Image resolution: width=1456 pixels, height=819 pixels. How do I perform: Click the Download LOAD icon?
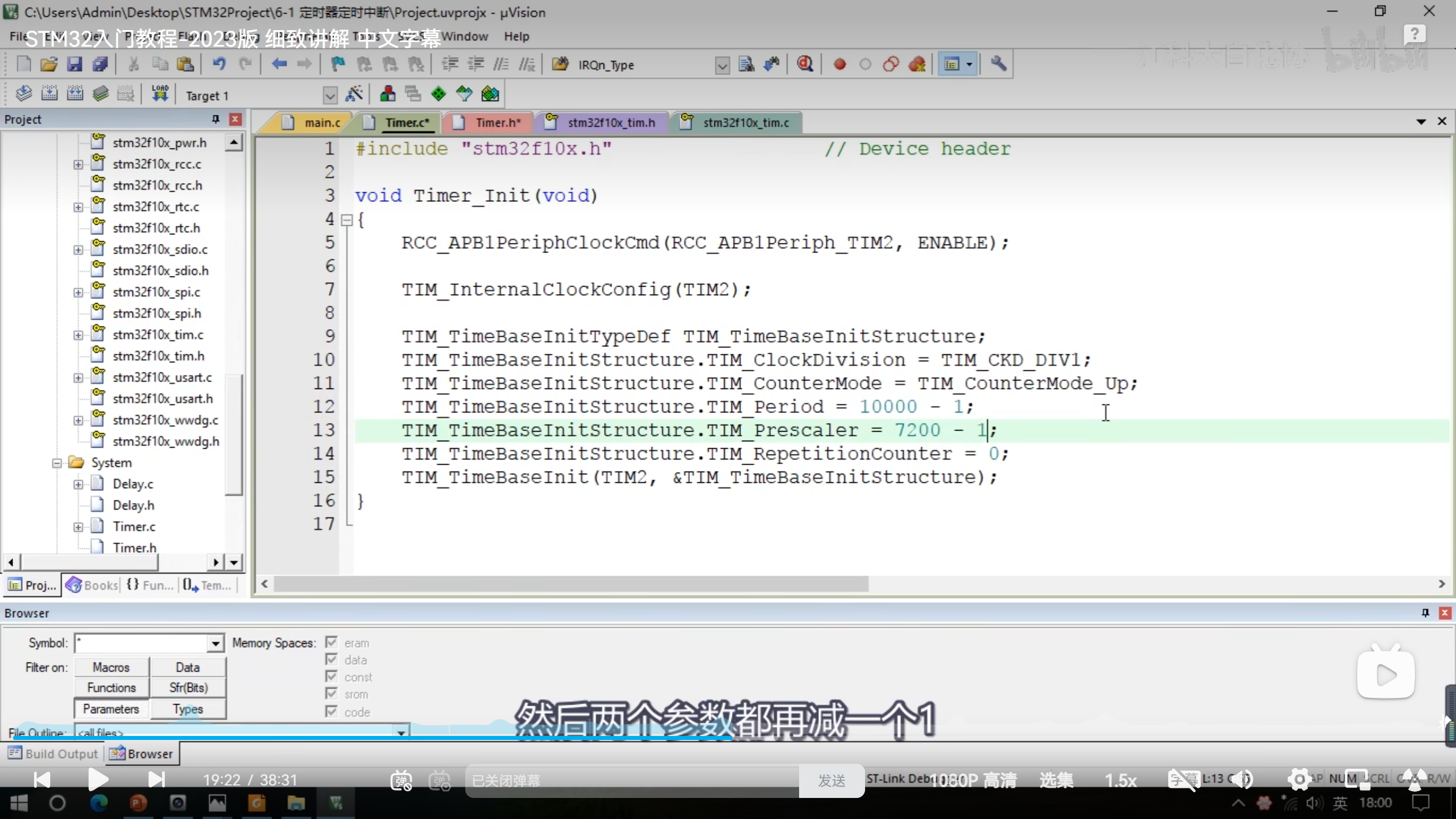pyautogui.click(x=160, y=94)
